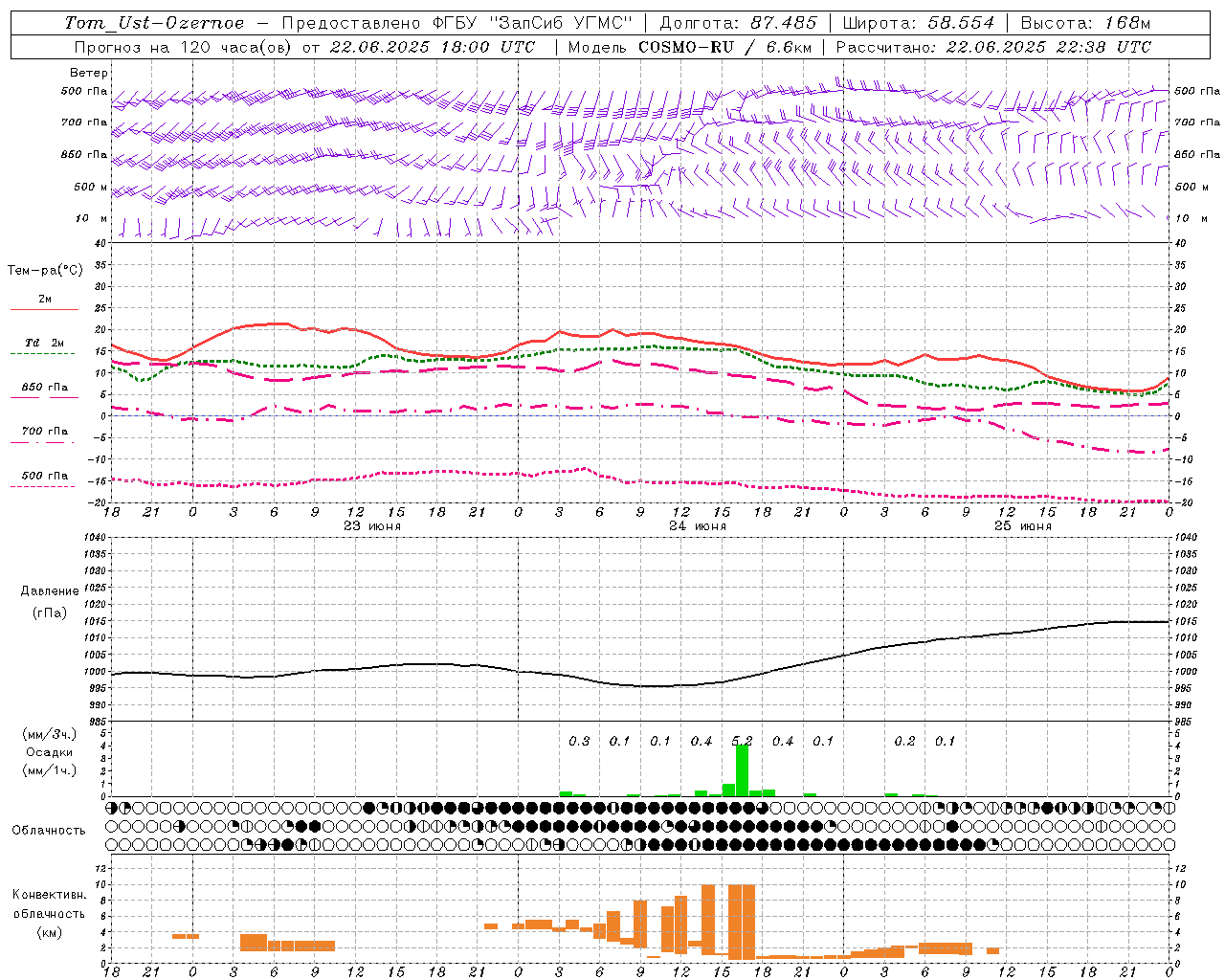Viewport: 1225px width, 980px height.
Task: Click the Давление pressure panel label
Action: pos(50,591)
